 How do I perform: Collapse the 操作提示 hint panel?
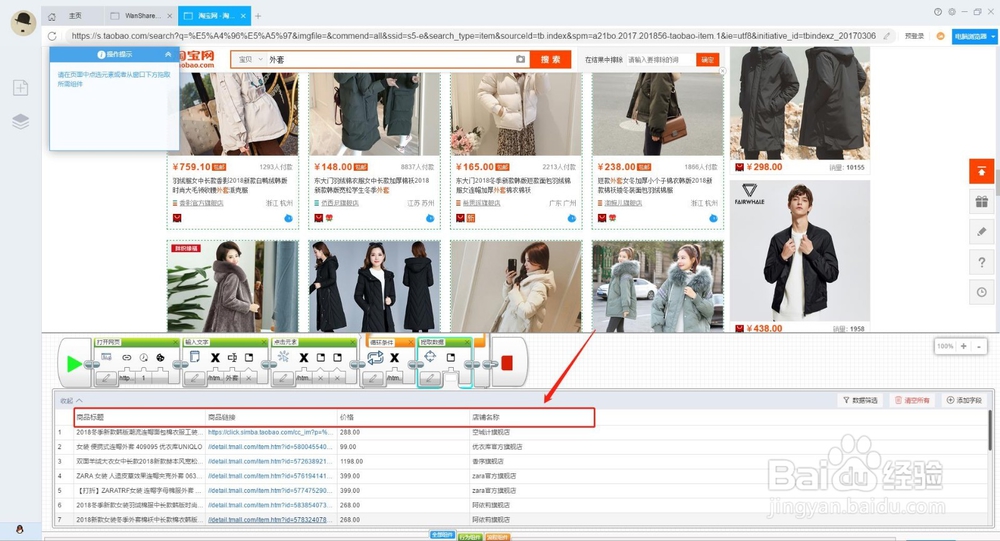[168, 54]
